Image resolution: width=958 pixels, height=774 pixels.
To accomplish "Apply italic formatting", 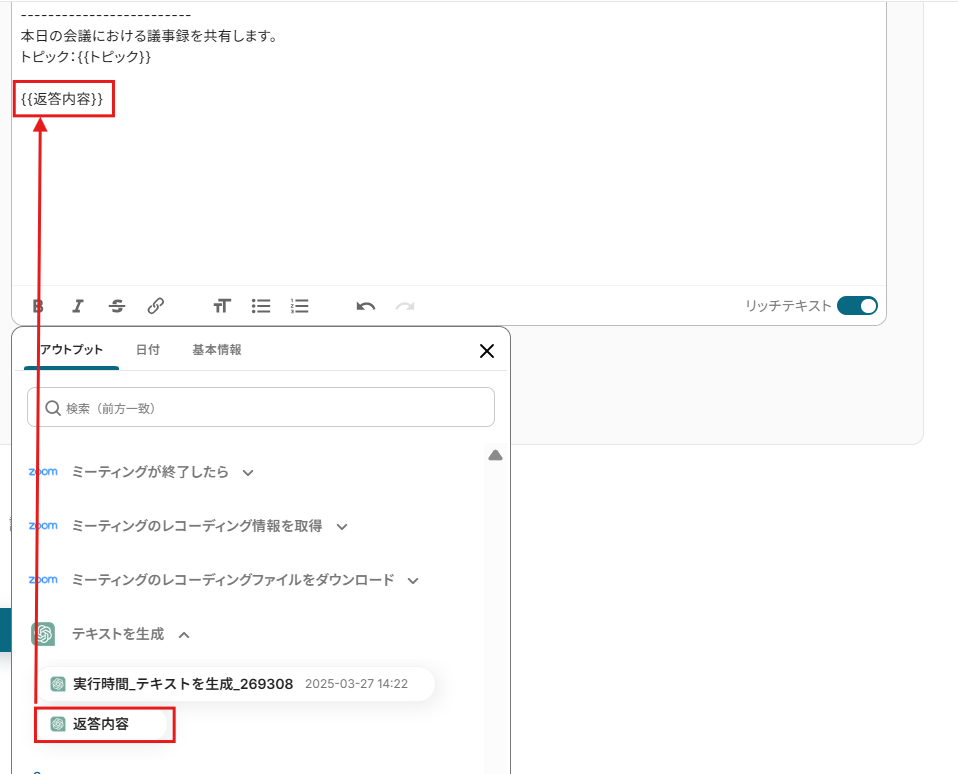I will tap(78, 306).
